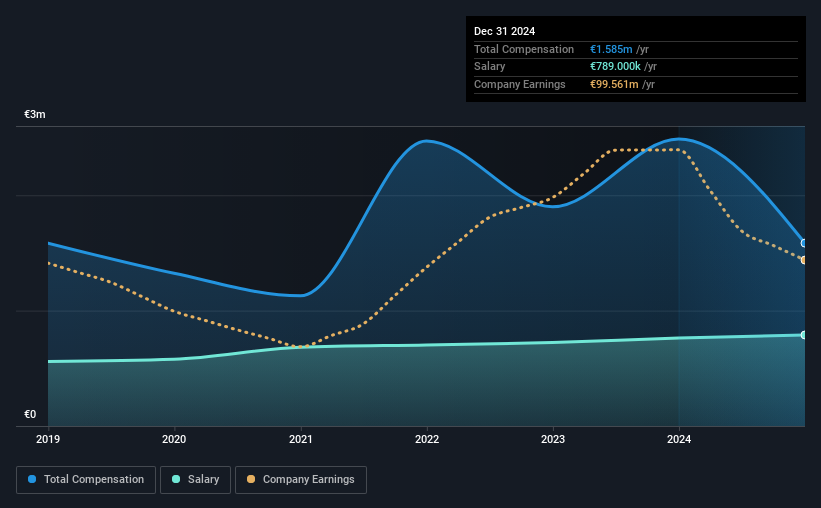Click the Dec 31 2024 tooltip date

(504, 31)
